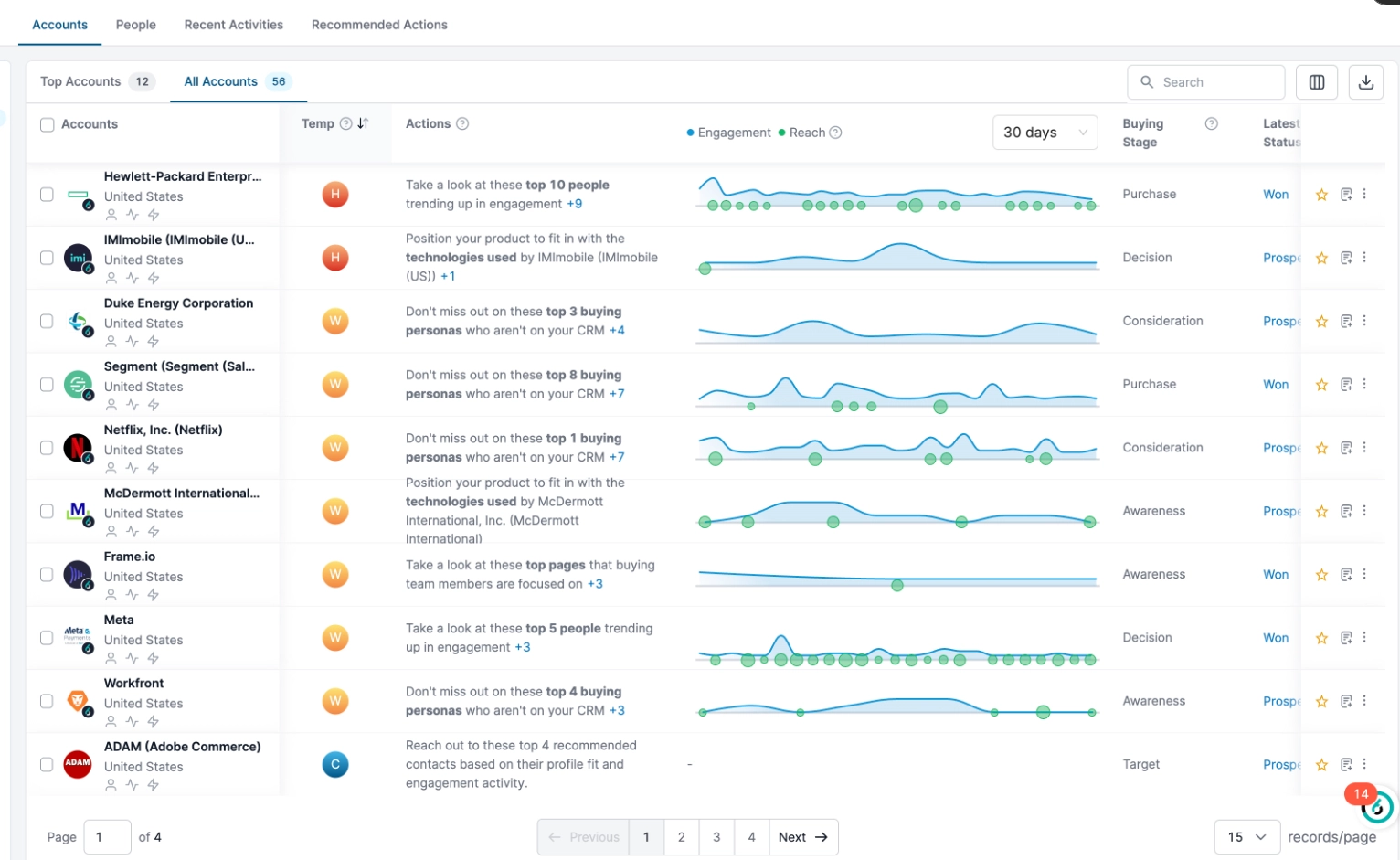Click inside the Search field
Image resolution: width=1400 pixels, height=860 pixels.
(x=1206, y=82)
